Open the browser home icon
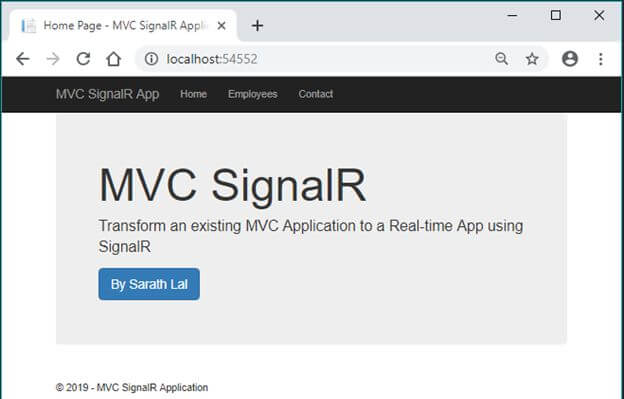Screen dimensions: 624x399 pos(113,59)
